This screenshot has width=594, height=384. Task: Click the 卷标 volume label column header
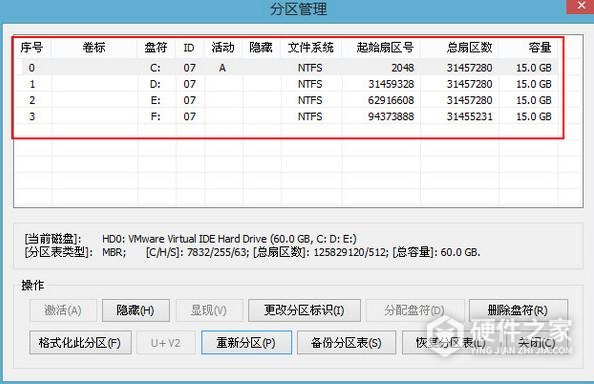pyautogui.click(x=94, y=48)
